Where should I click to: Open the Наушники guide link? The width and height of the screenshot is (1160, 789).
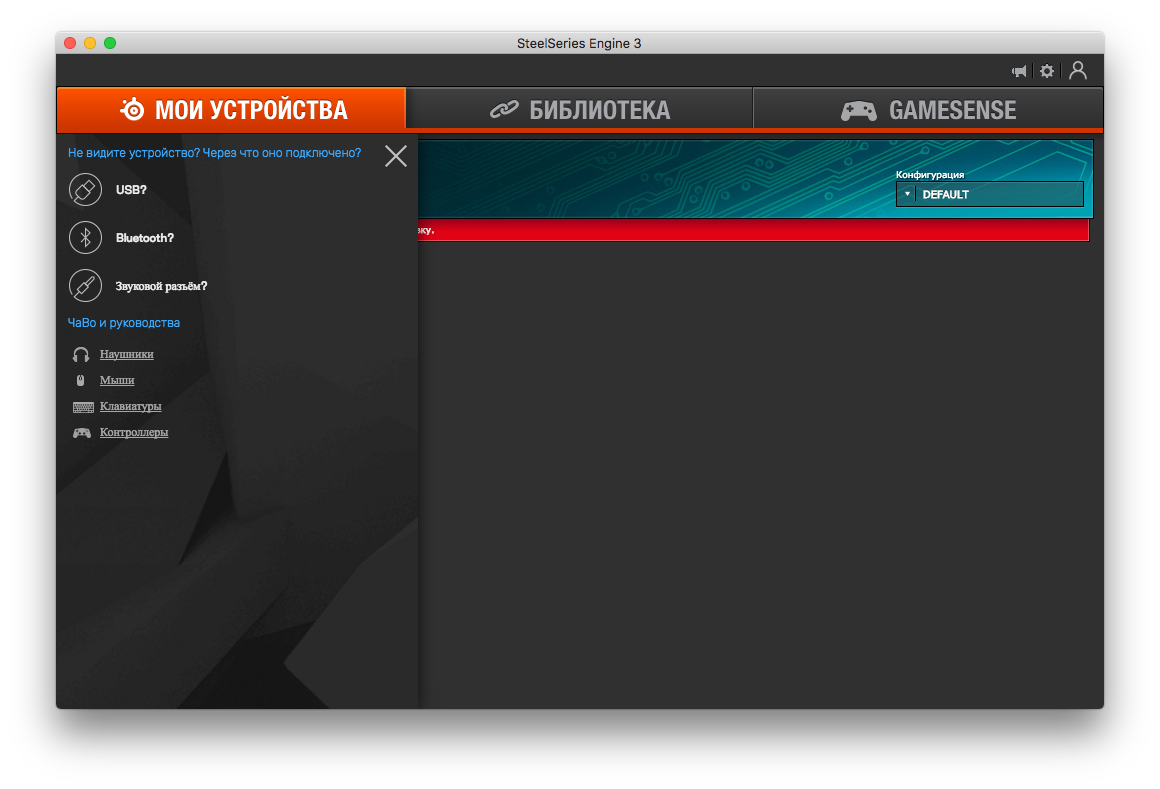(x=127, y=354)
